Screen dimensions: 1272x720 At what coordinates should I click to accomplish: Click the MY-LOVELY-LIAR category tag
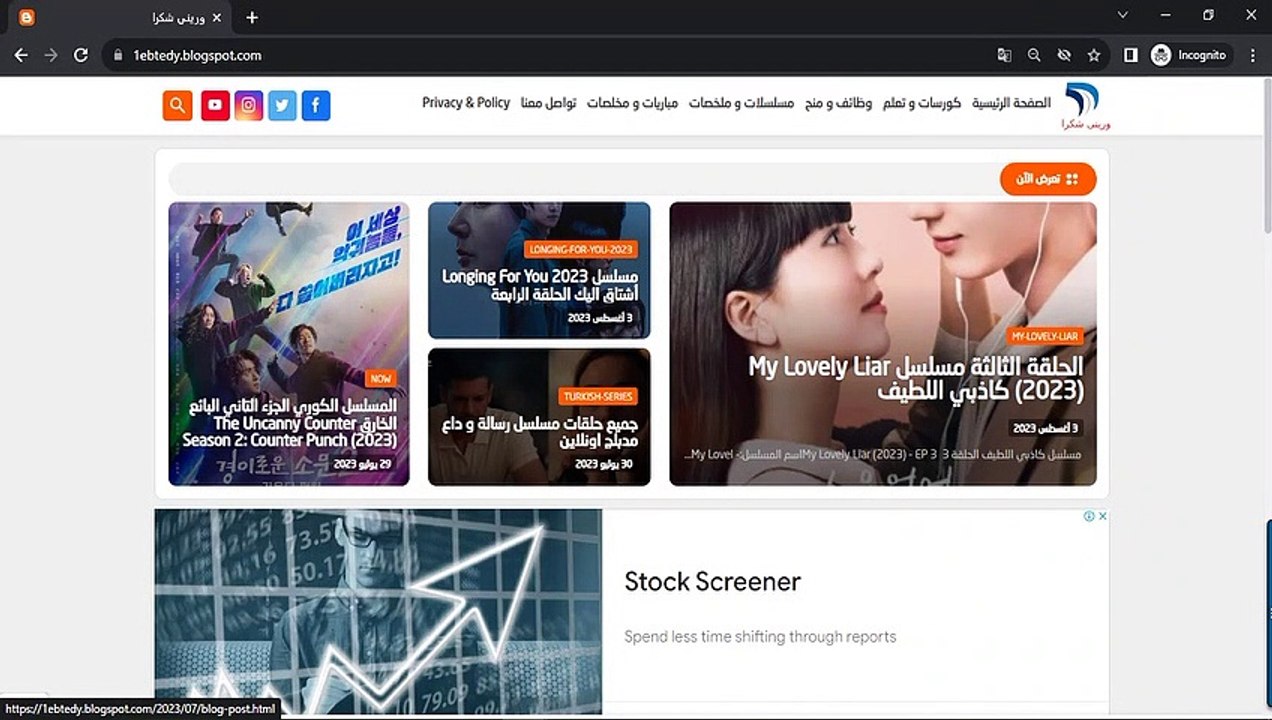click(1044, 336)
